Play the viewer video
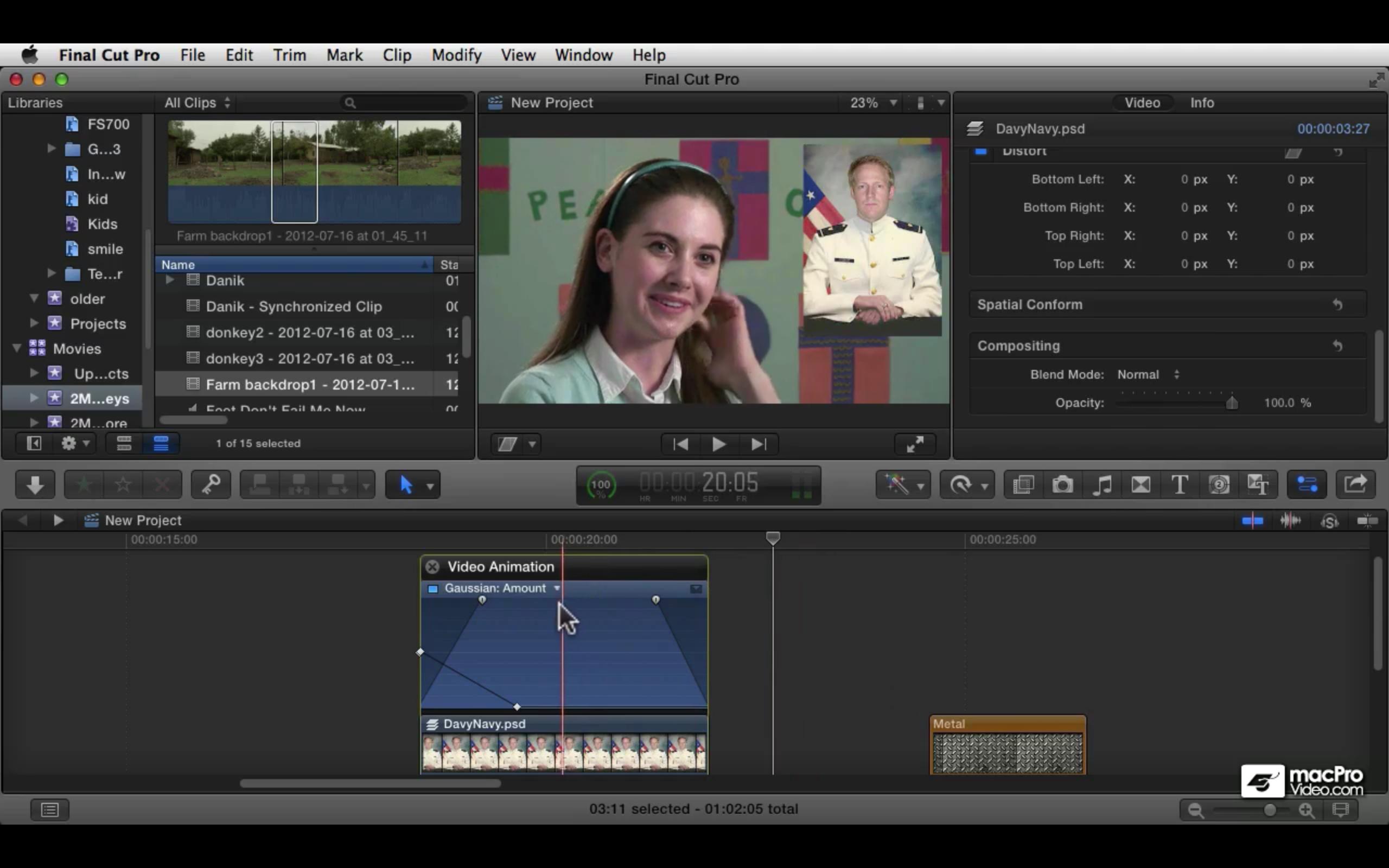 coord(718,444)
